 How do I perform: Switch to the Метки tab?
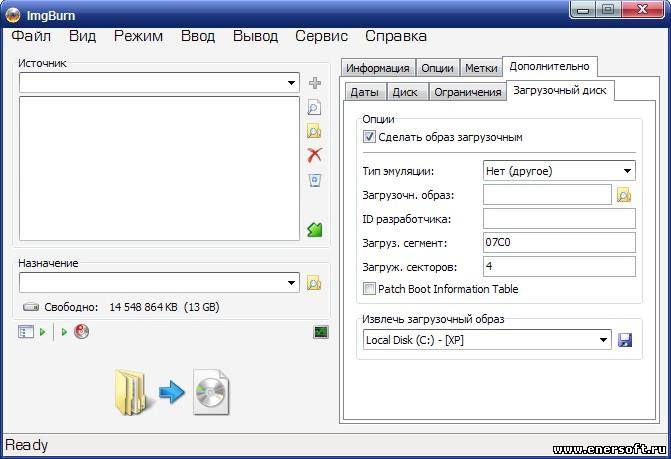tap(481, 68)
